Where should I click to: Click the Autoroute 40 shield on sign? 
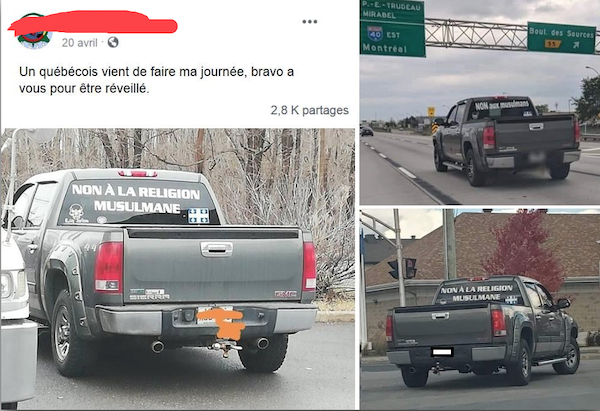tap(375, 34)
